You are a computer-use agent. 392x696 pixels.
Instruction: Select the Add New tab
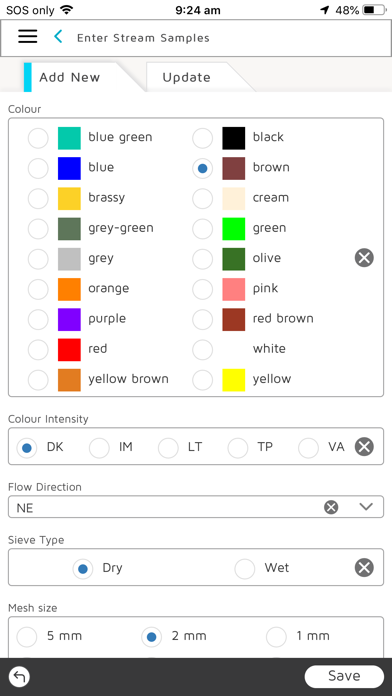70,77
